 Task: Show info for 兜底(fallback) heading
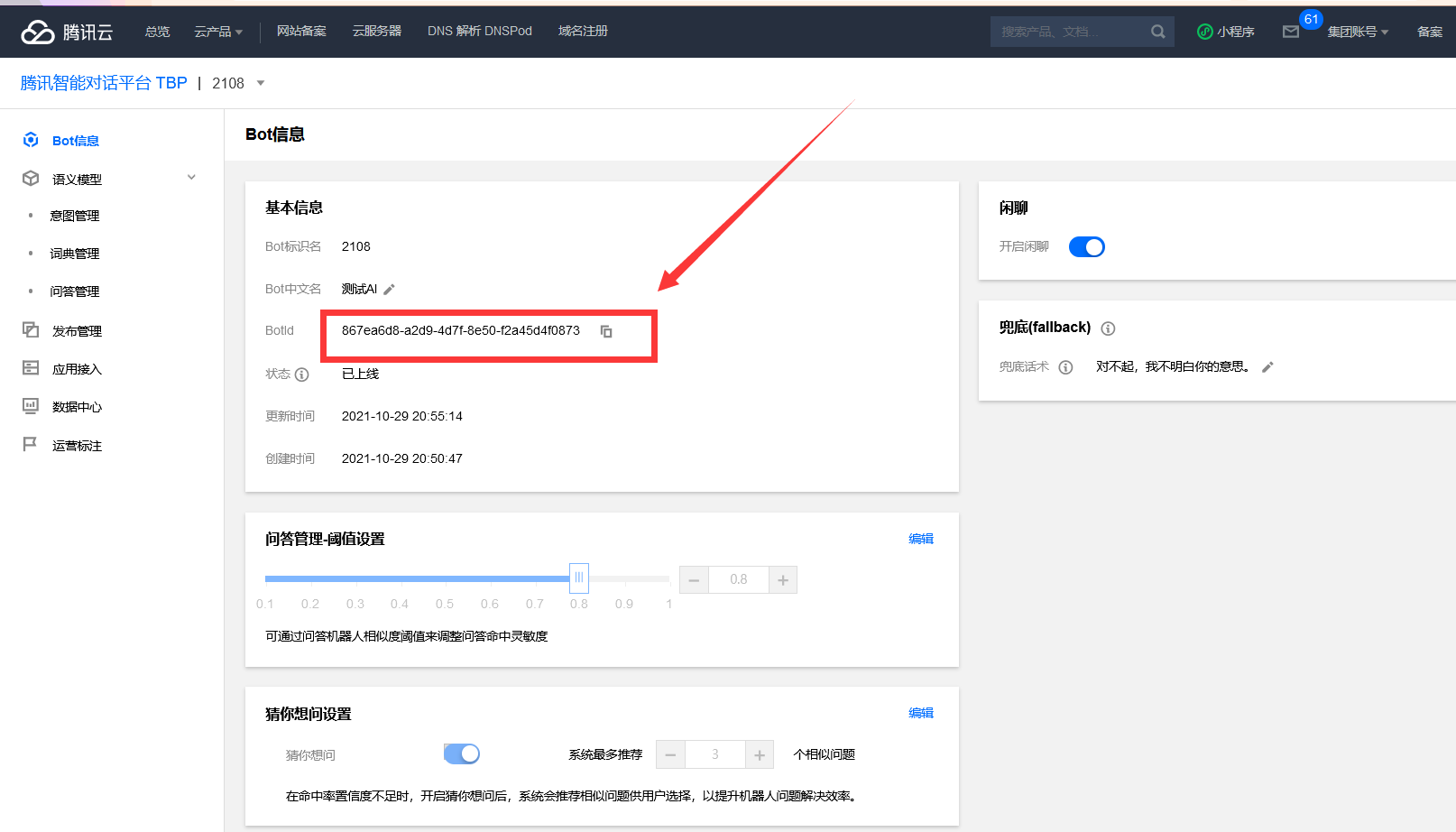tap(1108, 328)
